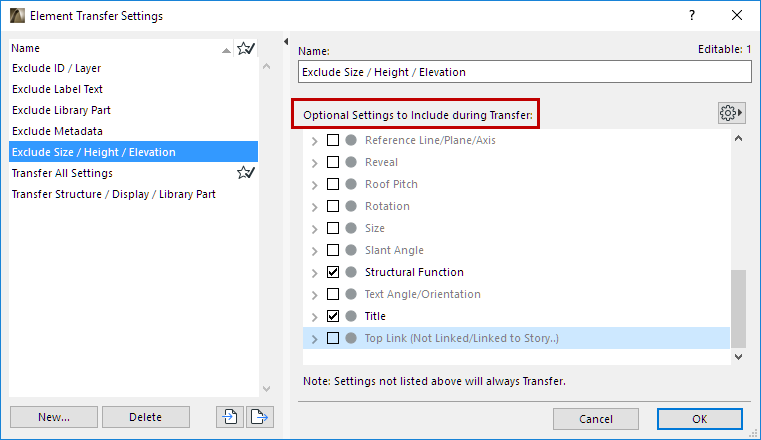
Task: Click the collapse arrow left of Name field
Action: [x=285, y=42]
